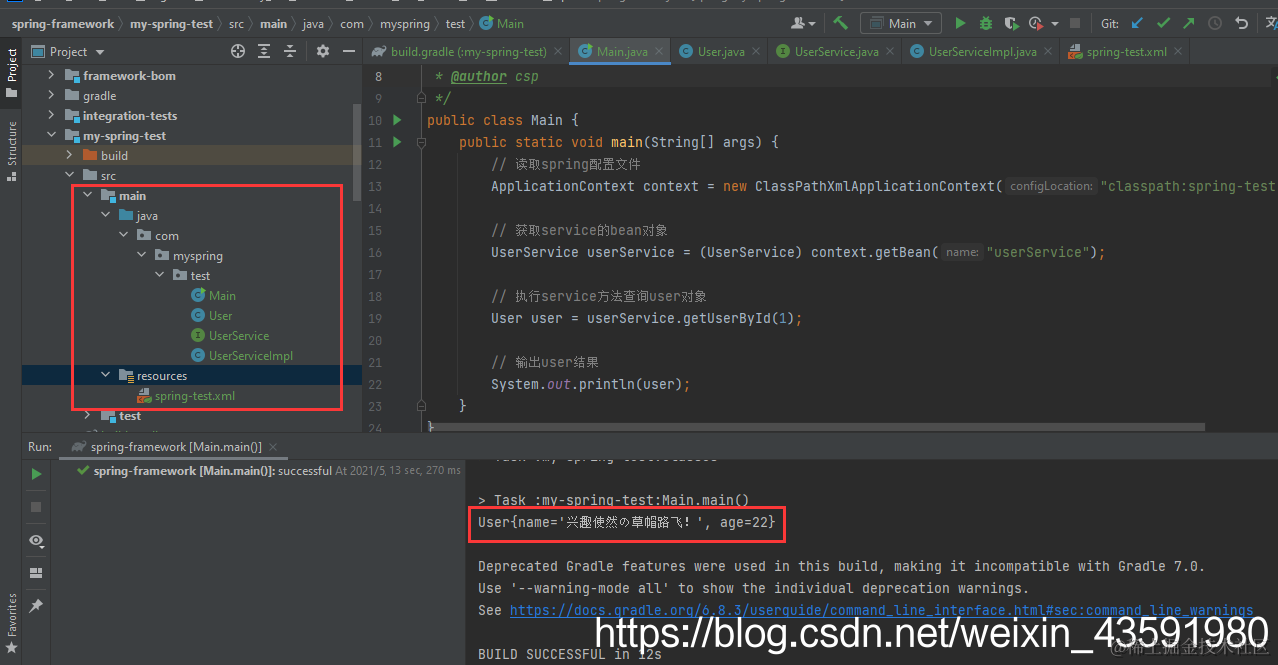Commit changes with the Git checkmark icon
Screen dimensions: 1278x665
[1163, 23]
